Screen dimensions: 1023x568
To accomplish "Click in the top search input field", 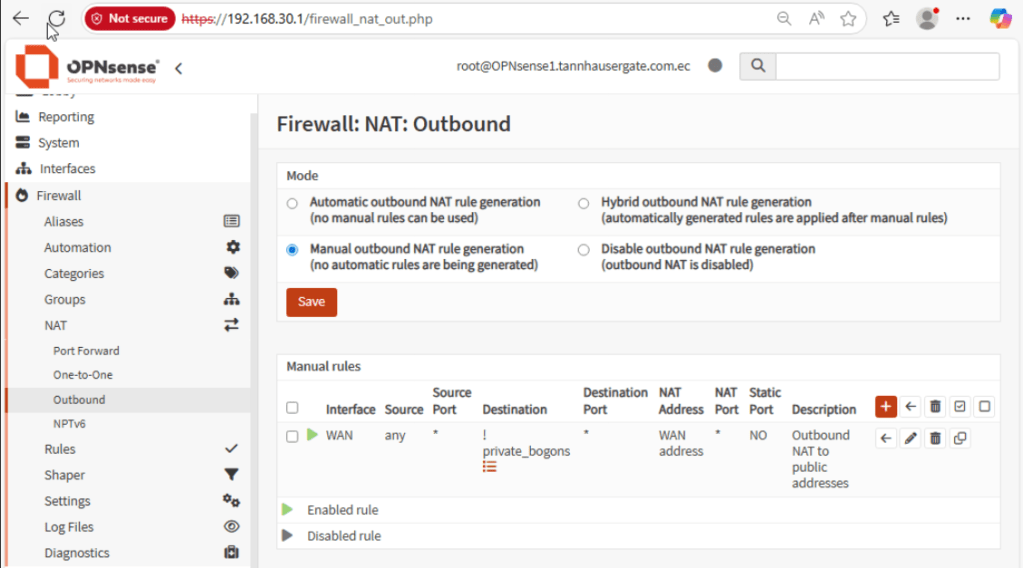I will click(887, 66).
